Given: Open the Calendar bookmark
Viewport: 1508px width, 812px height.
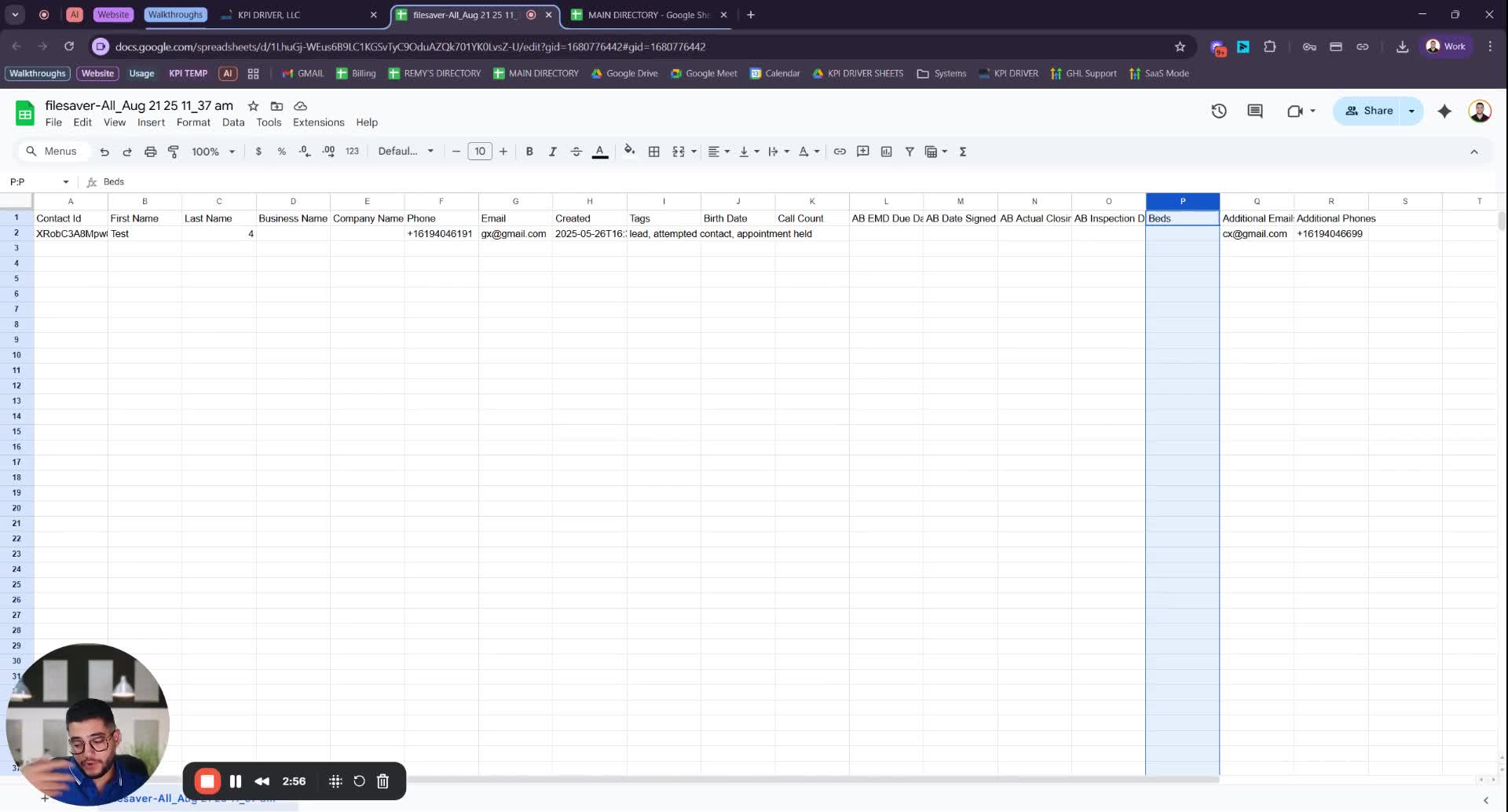Looking at the screenshot, I should pyautogui.click(x=775, y=74).
